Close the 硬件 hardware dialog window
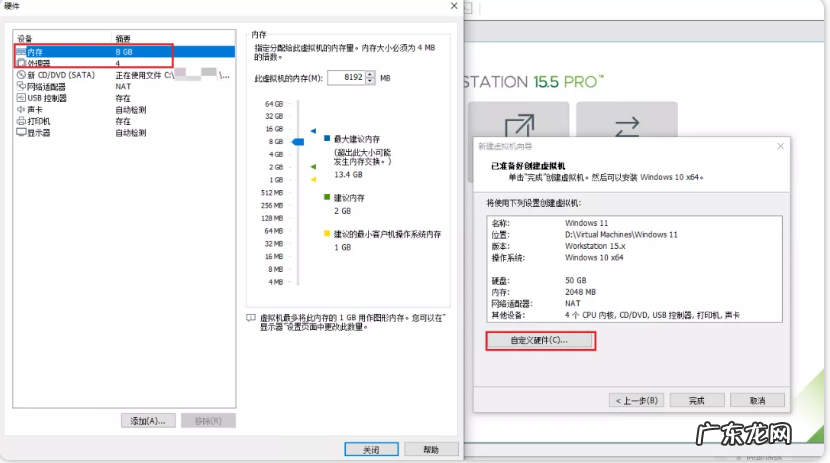This screenshot has height=463, width=830. [454, 6]
